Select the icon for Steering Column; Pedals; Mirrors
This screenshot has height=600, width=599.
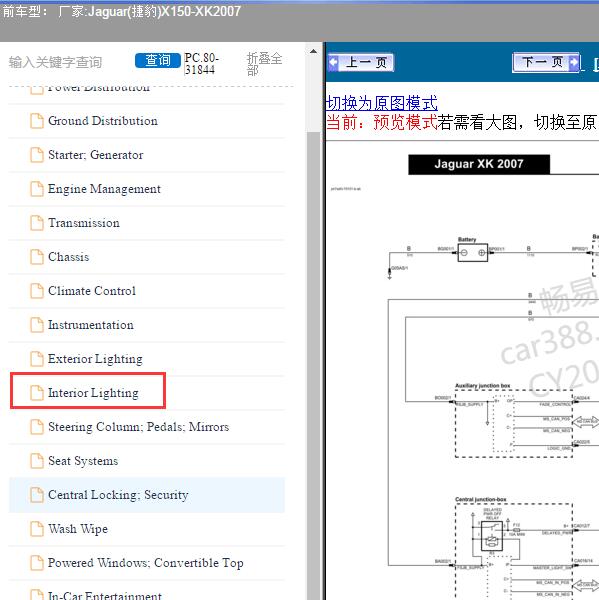pyautogui.click(x=37, y=427)
